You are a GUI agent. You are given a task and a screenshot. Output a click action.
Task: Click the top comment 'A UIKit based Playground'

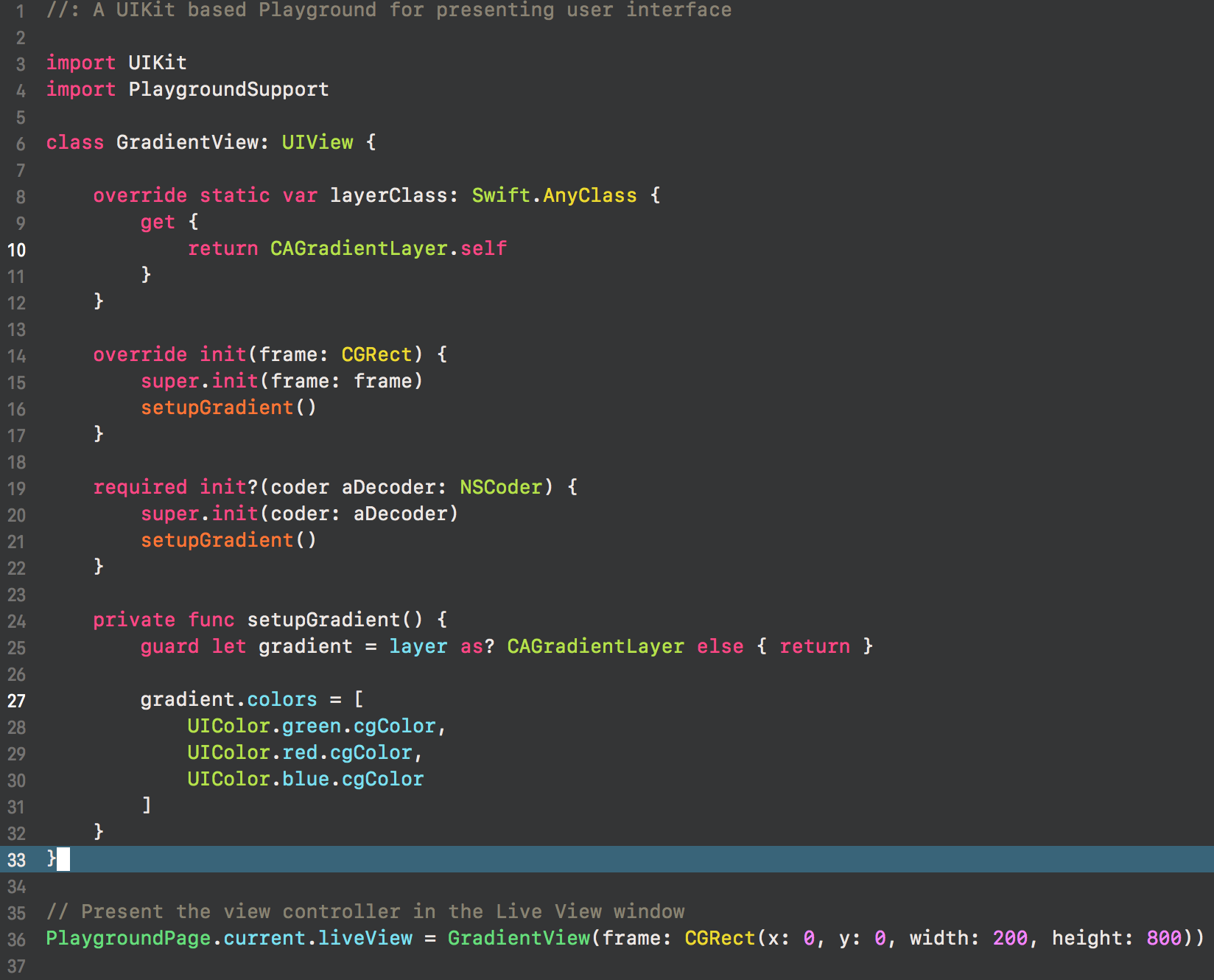(234, 10)
